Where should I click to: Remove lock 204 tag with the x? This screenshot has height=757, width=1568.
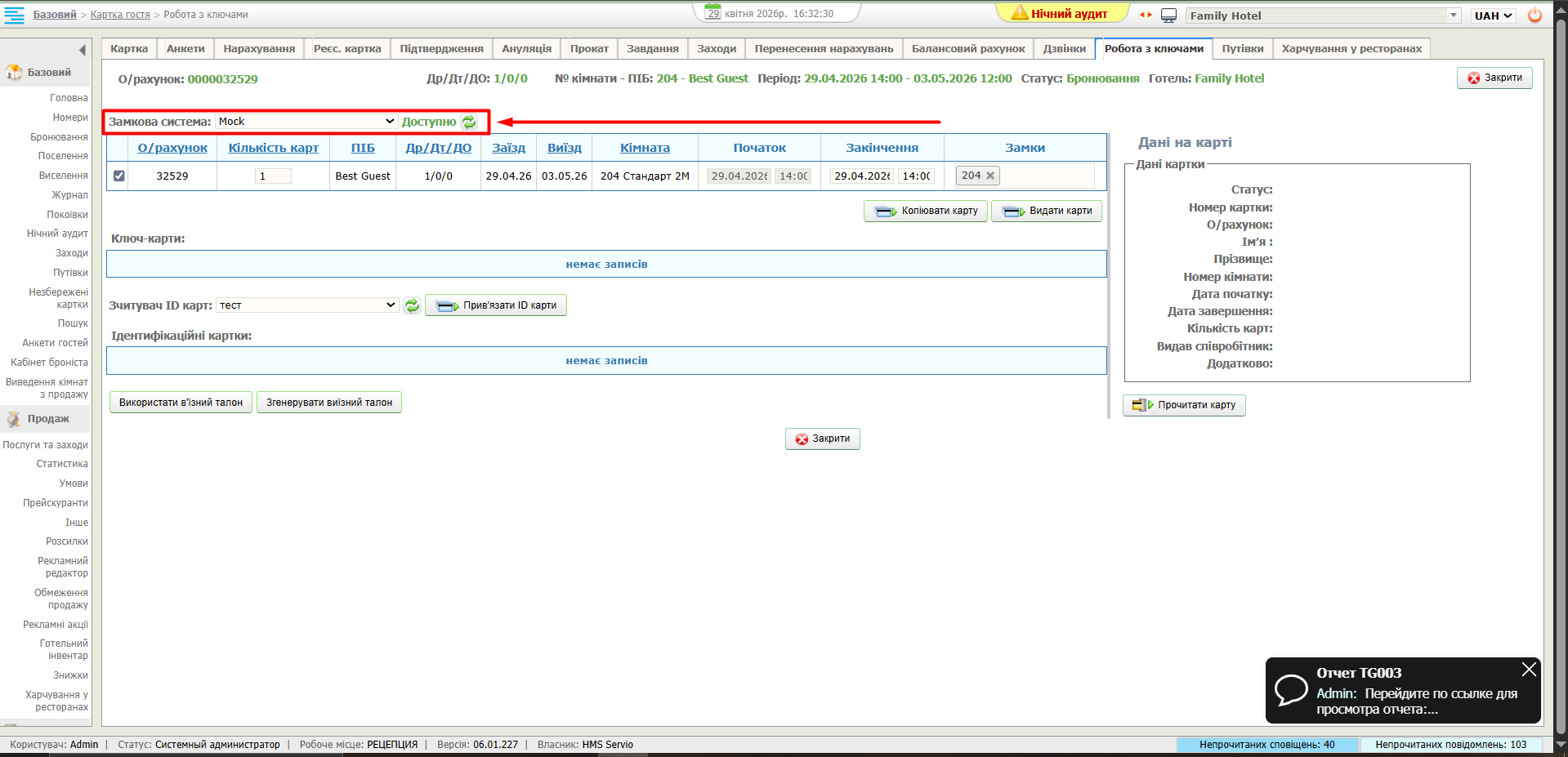pos(990,176)
